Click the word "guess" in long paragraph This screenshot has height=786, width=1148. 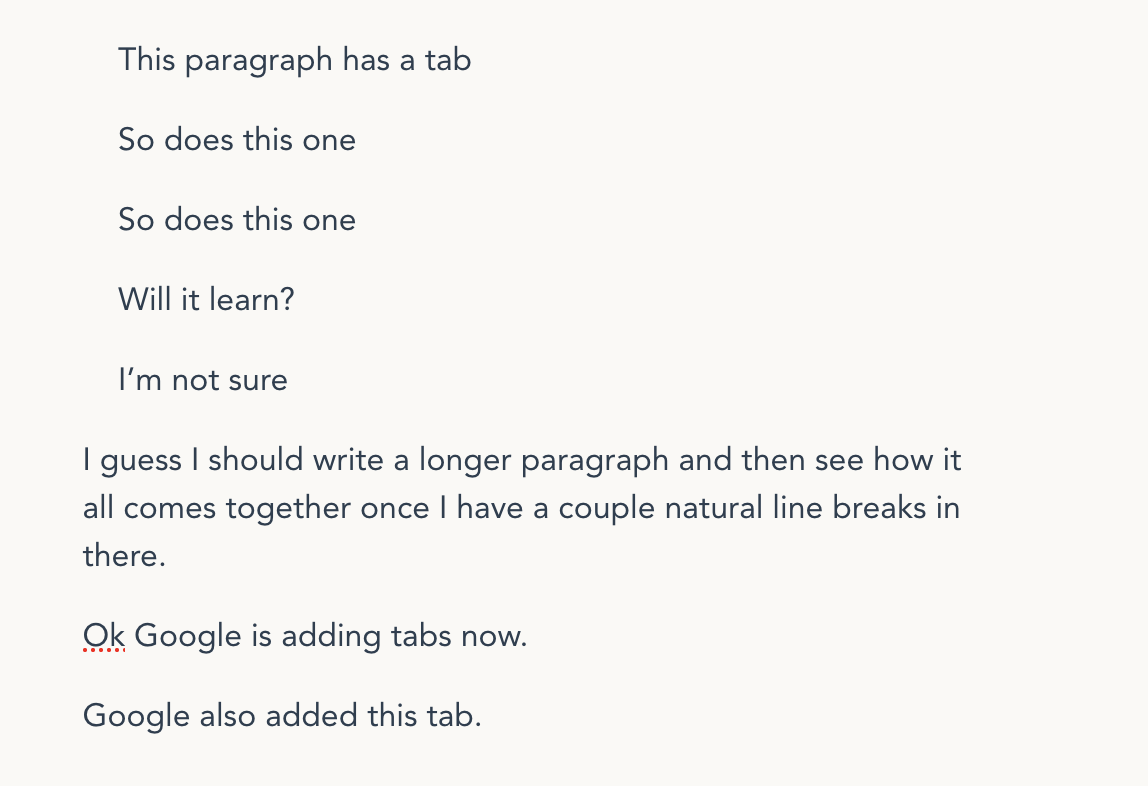pos(141,462)
